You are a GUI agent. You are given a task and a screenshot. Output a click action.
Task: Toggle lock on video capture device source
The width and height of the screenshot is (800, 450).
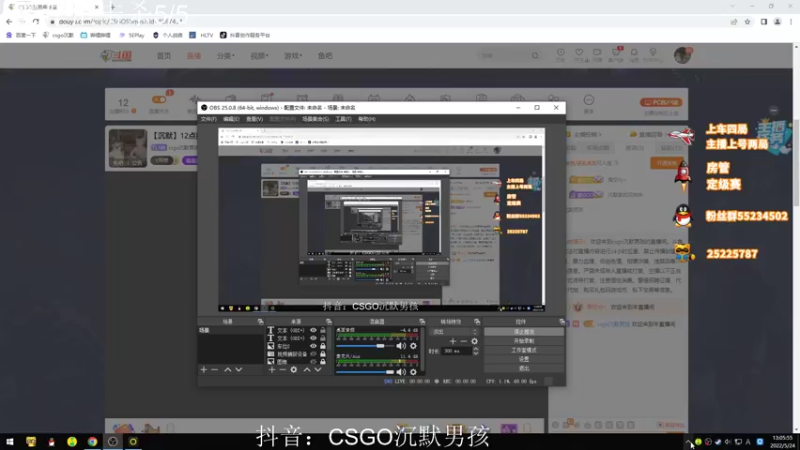pyautogui.click(x=322, y=354)
